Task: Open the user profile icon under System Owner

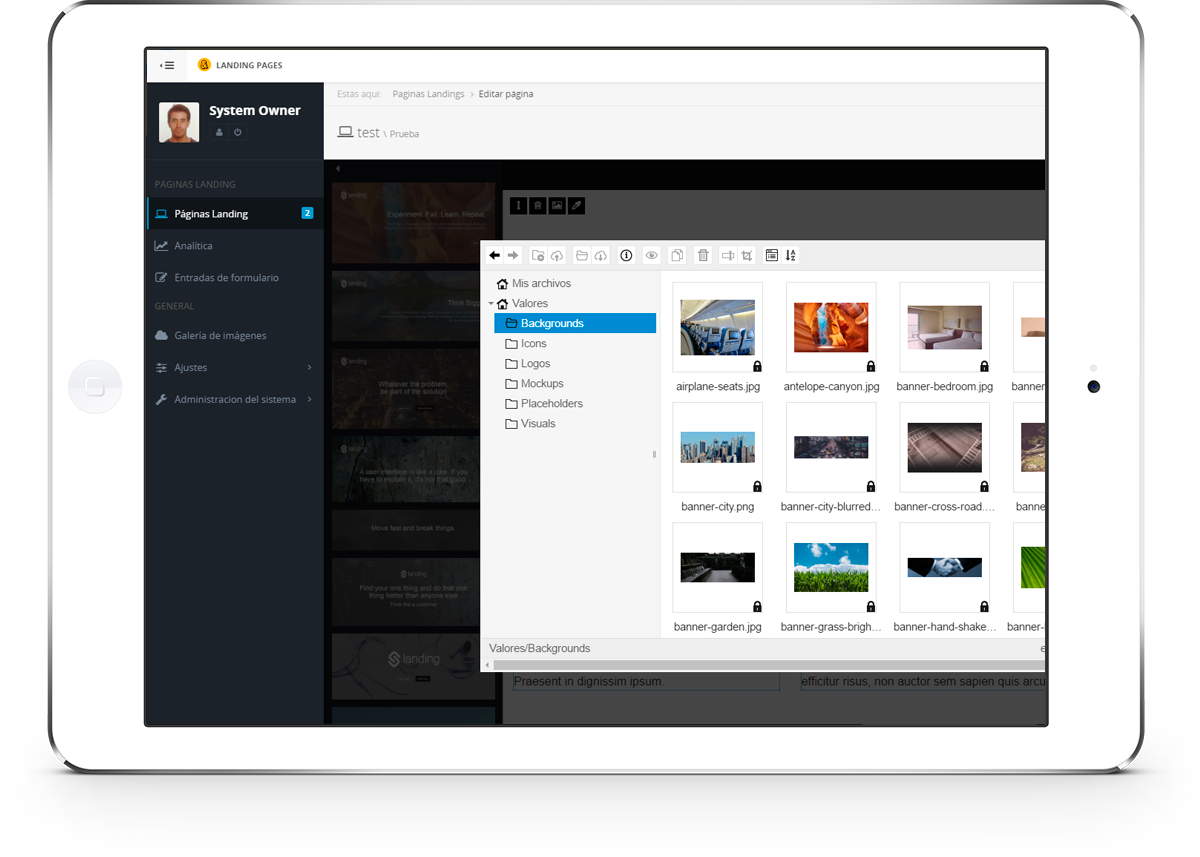Action: point(219,132)
